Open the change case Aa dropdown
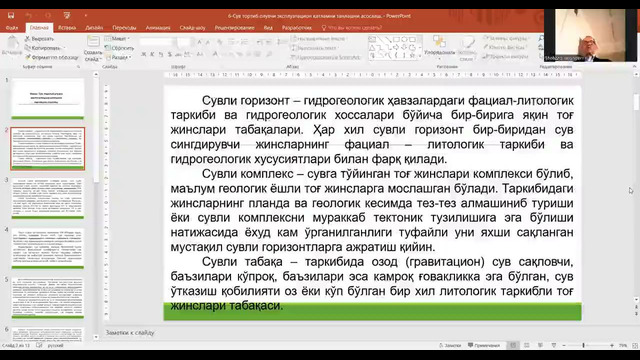640x360 pixels. click(x=200, y=54)
